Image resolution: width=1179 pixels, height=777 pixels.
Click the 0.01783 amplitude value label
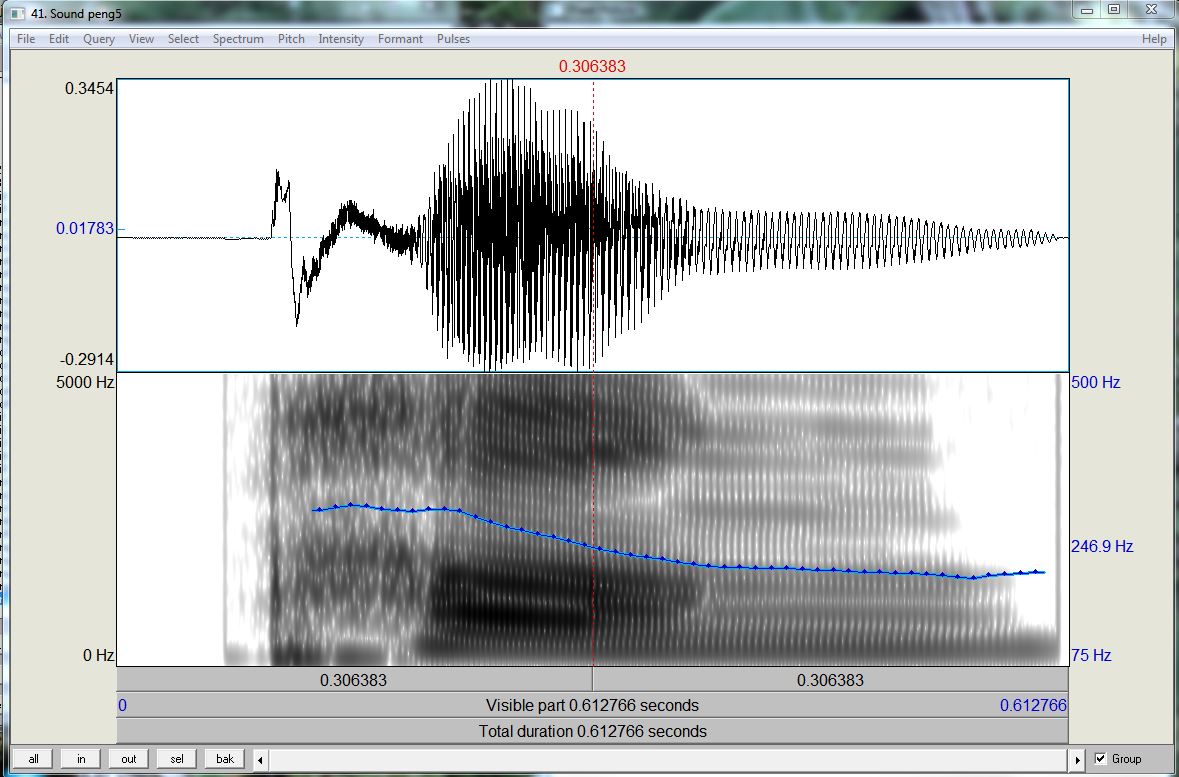85,228
